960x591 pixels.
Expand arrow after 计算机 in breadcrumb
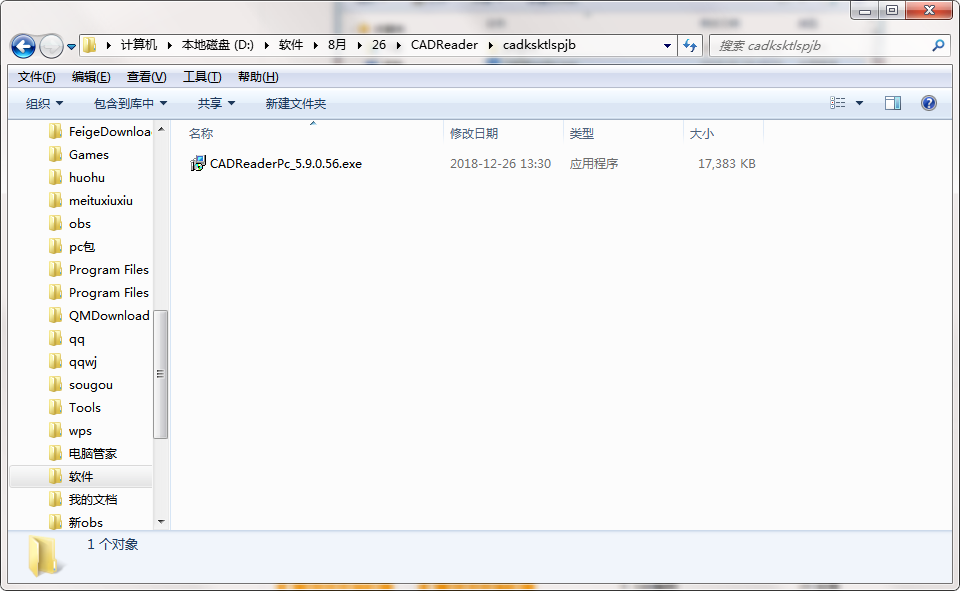click(170, 45)
